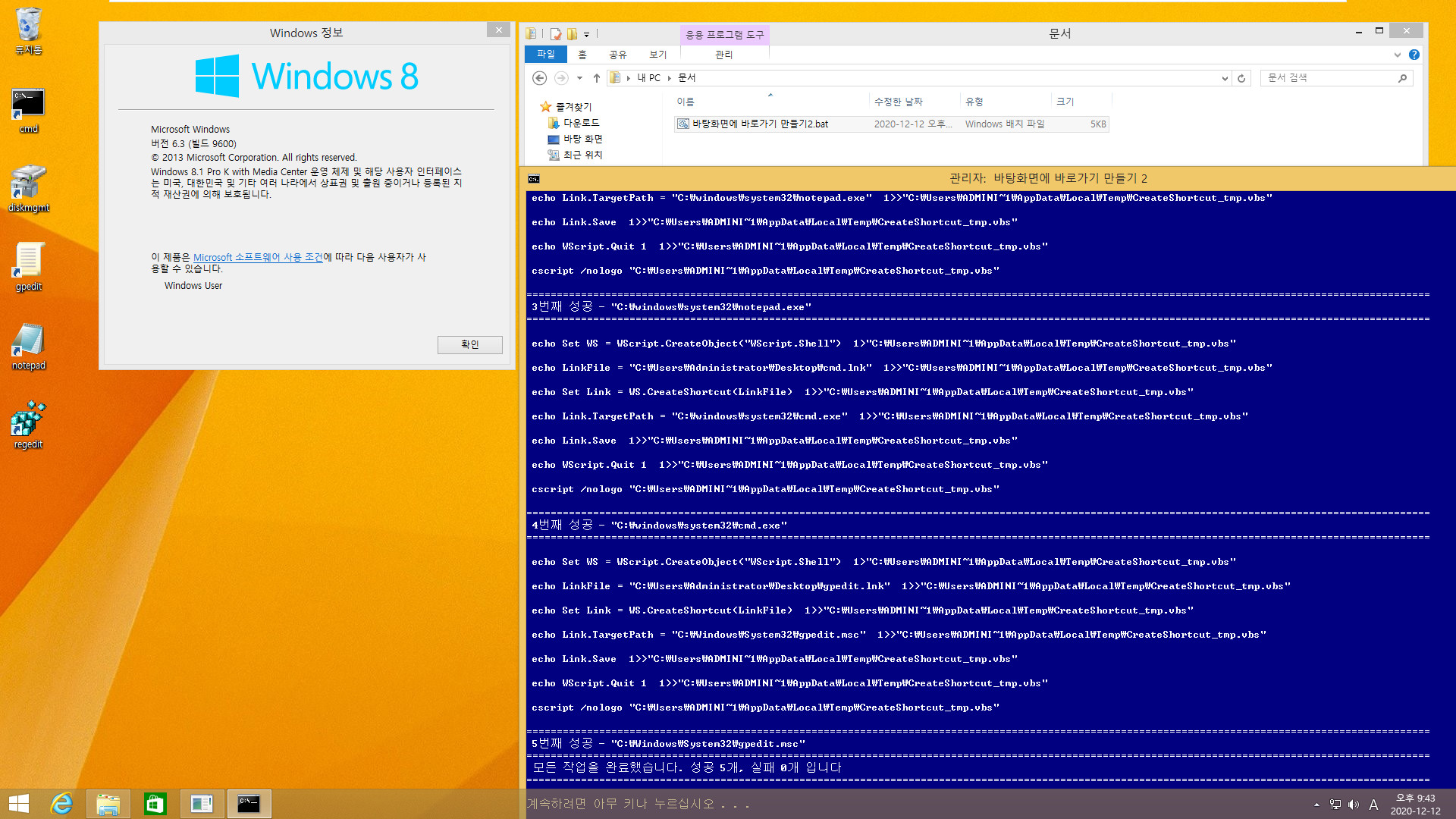Open the Microsoft 소프트웨어 사용 조건 link
The image size is (1456, 819).
(x=258, y=258)
